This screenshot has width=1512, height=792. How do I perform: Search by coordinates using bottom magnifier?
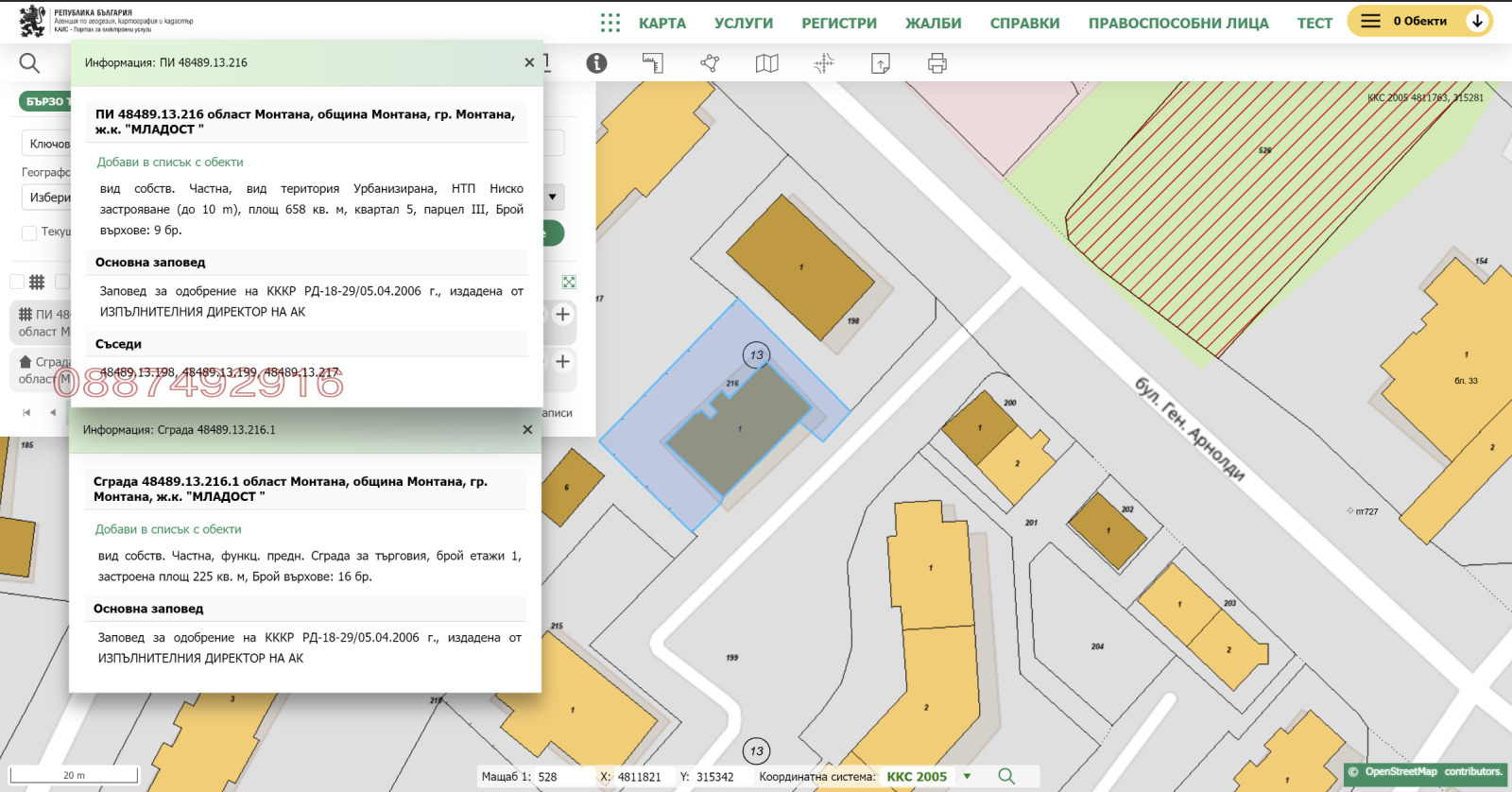coord(1006,776)
